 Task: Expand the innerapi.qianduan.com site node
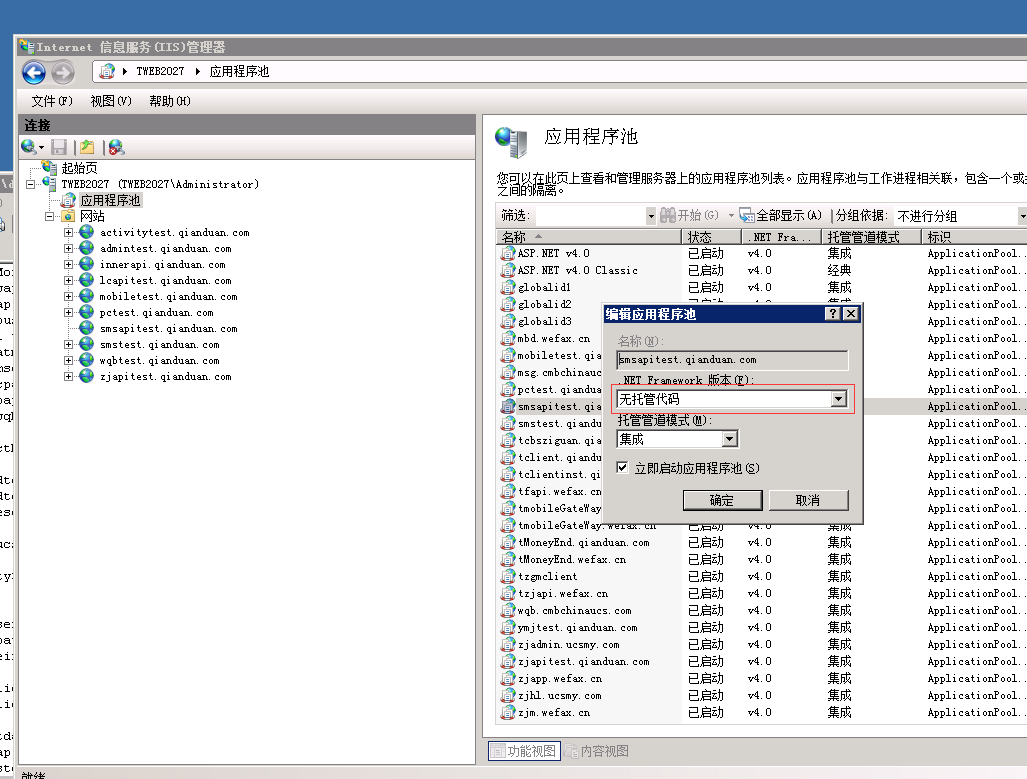click(68, 264)
